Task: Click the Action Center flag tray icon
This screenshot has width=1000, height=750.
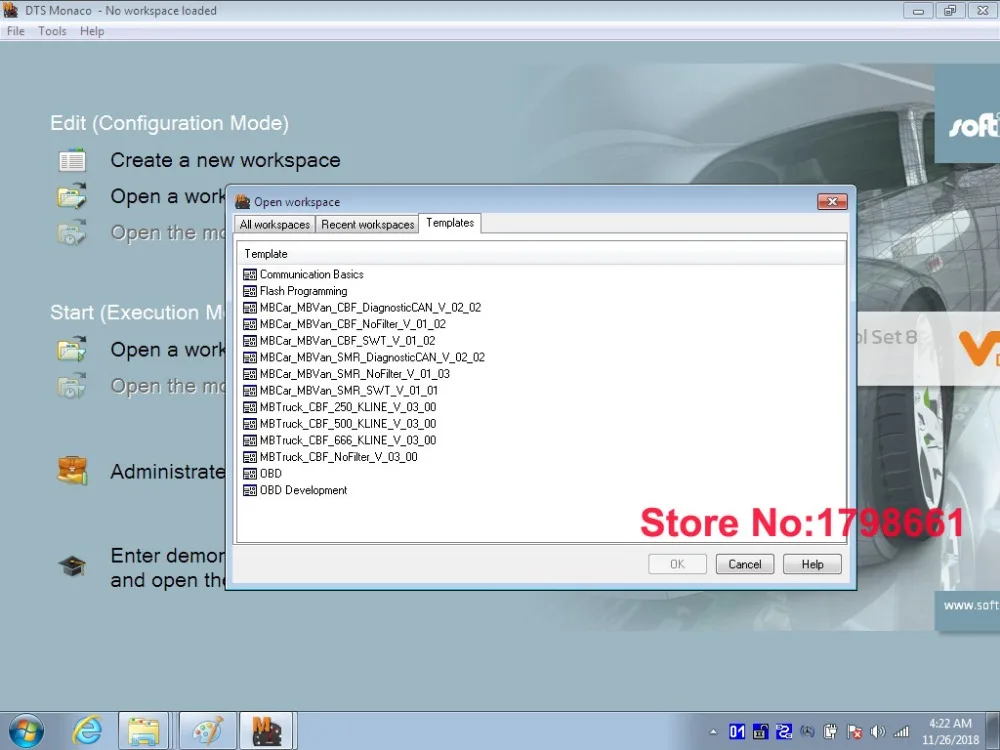Action: (x=854, y=732)
